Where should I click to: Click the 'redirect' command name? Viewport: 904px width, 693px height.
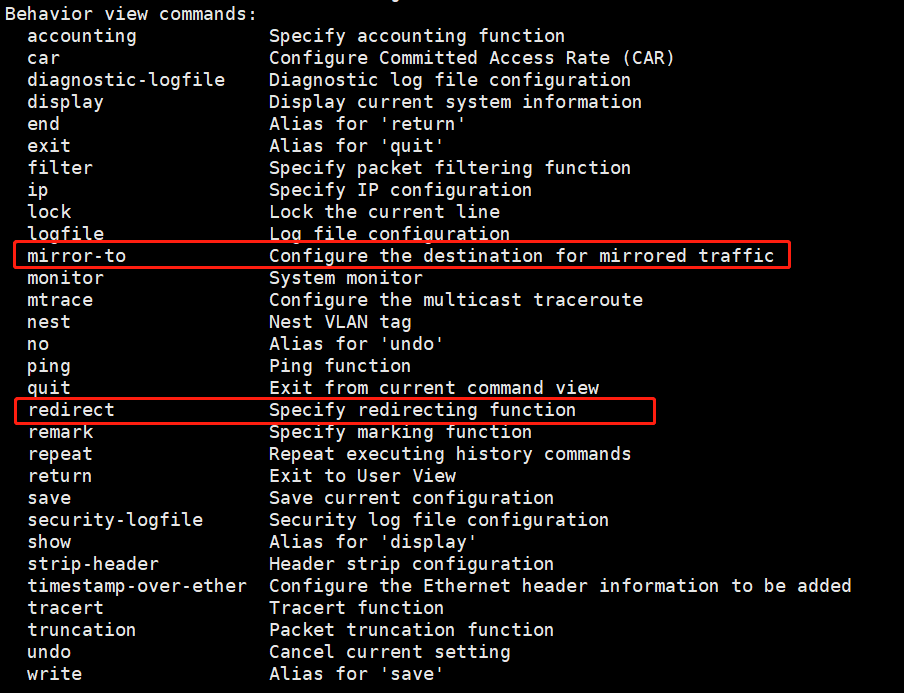coord(71,410)
